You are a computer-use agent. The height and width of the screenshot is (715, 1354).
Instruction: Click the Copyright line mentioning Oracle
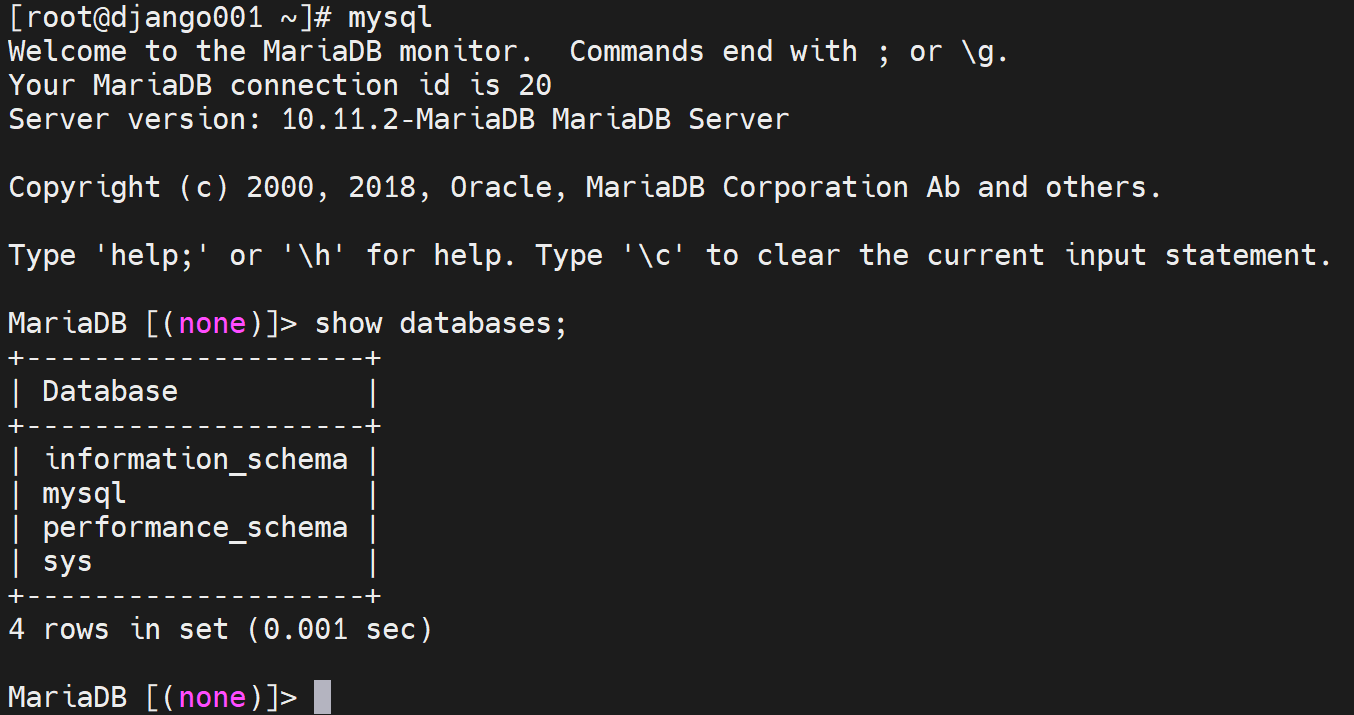pos(585,188)
